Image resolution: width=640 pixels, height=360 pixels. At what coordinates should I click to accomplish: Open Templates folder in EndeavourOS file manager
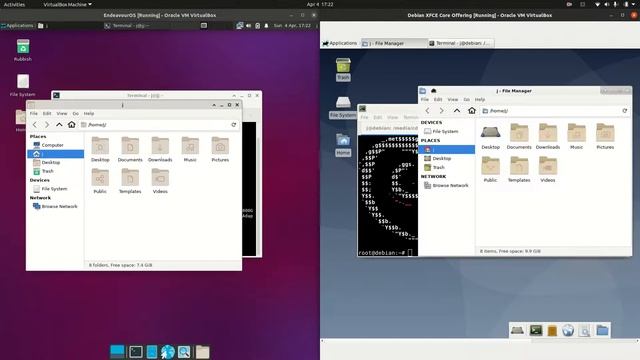130,181
